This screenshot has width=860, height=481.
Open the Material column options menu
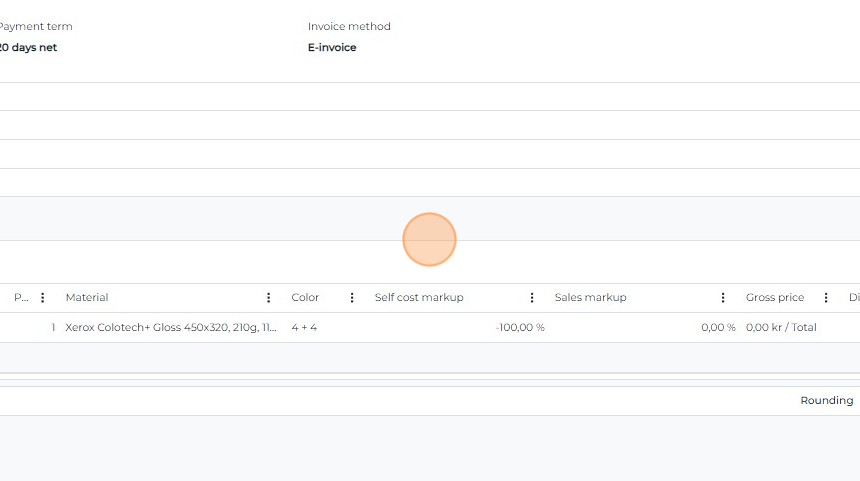point(268,298)
